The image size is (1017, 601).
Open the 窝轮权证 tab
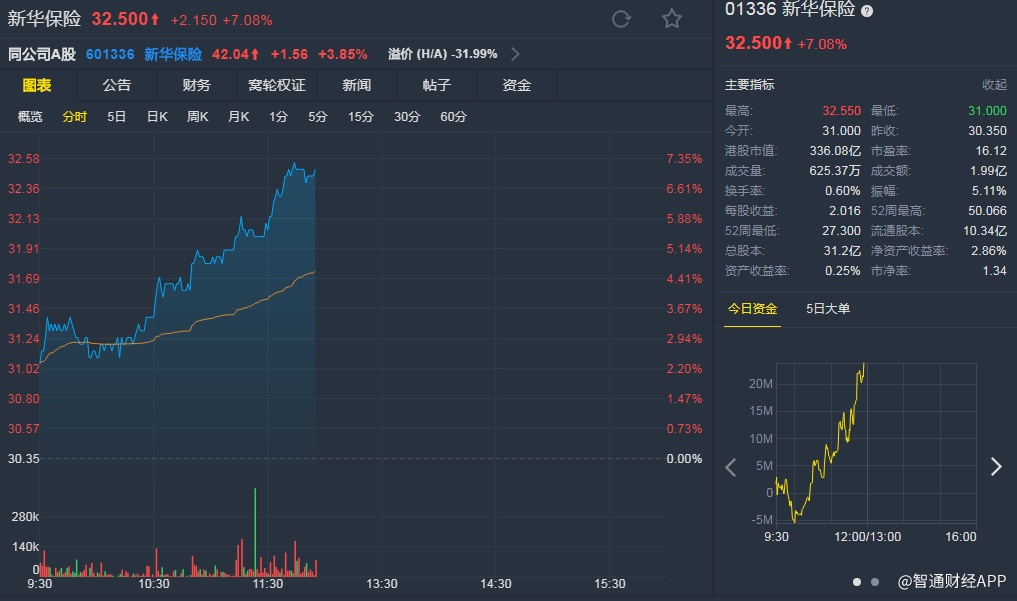pyautogui.click(x=277, y=85)
